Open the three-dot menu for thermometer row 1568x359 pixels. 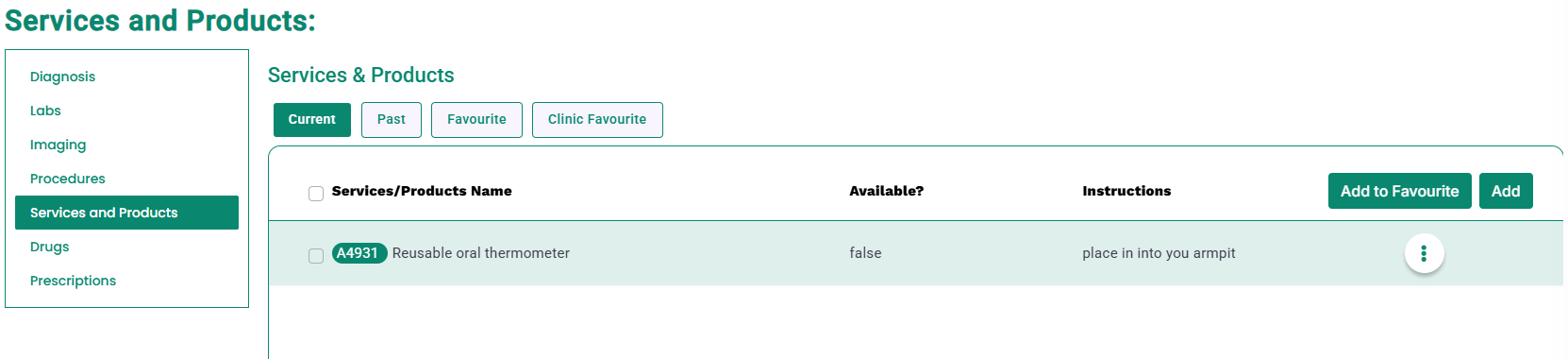point(1424,253)
